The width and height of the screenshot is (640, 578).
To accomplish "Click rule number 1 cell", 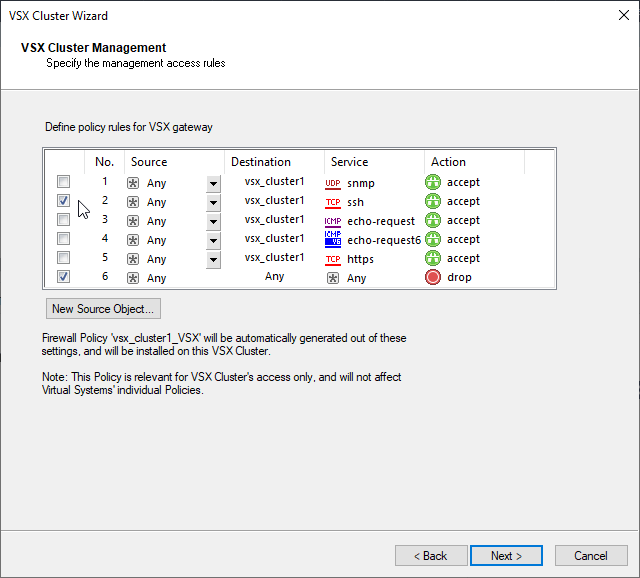I will [105, 181].
